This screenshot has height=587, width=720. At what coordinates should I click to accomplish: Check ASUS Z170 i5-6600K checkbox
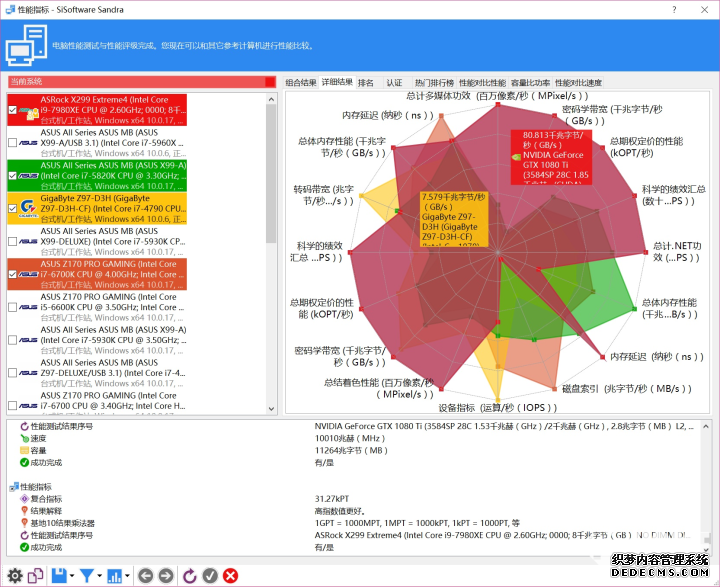point(12,307)
